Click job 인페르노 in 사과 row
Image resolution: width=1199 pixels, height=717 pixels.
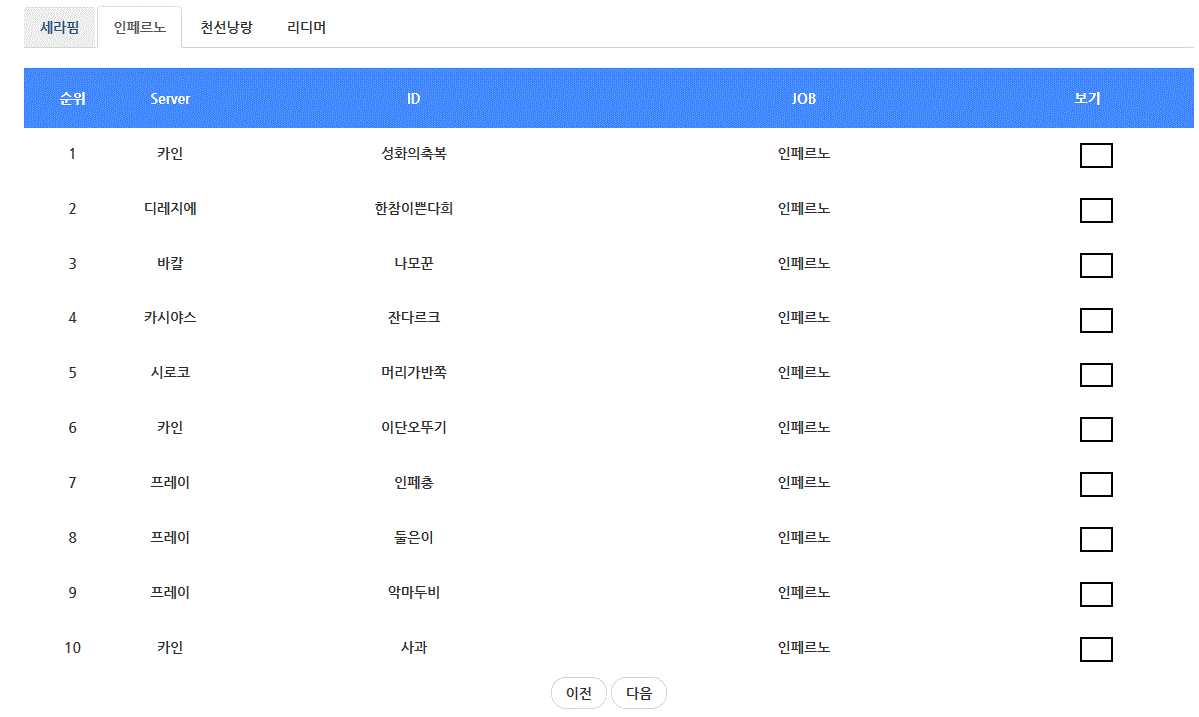(x=804, y=647)
